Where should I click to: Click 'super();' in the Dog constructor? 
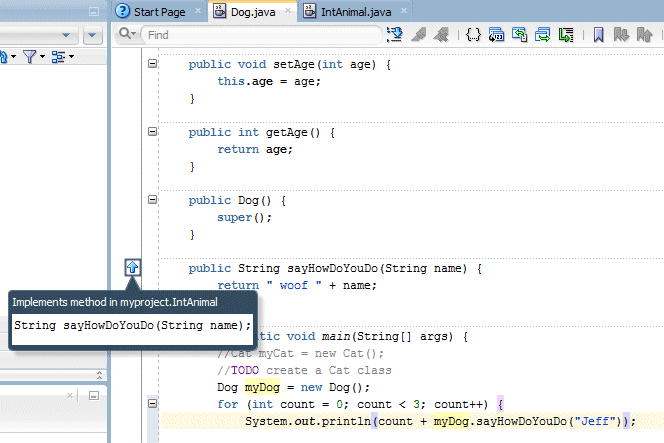click(x=244, y=218)
